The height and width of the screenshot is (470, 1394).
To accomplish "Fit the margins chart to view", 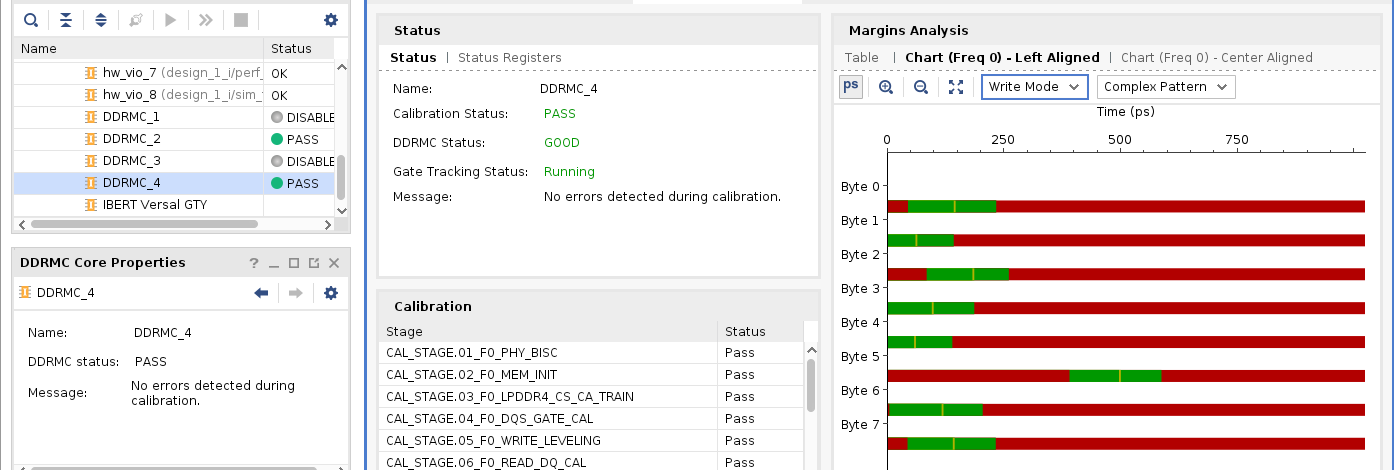I will click(956, 87).
